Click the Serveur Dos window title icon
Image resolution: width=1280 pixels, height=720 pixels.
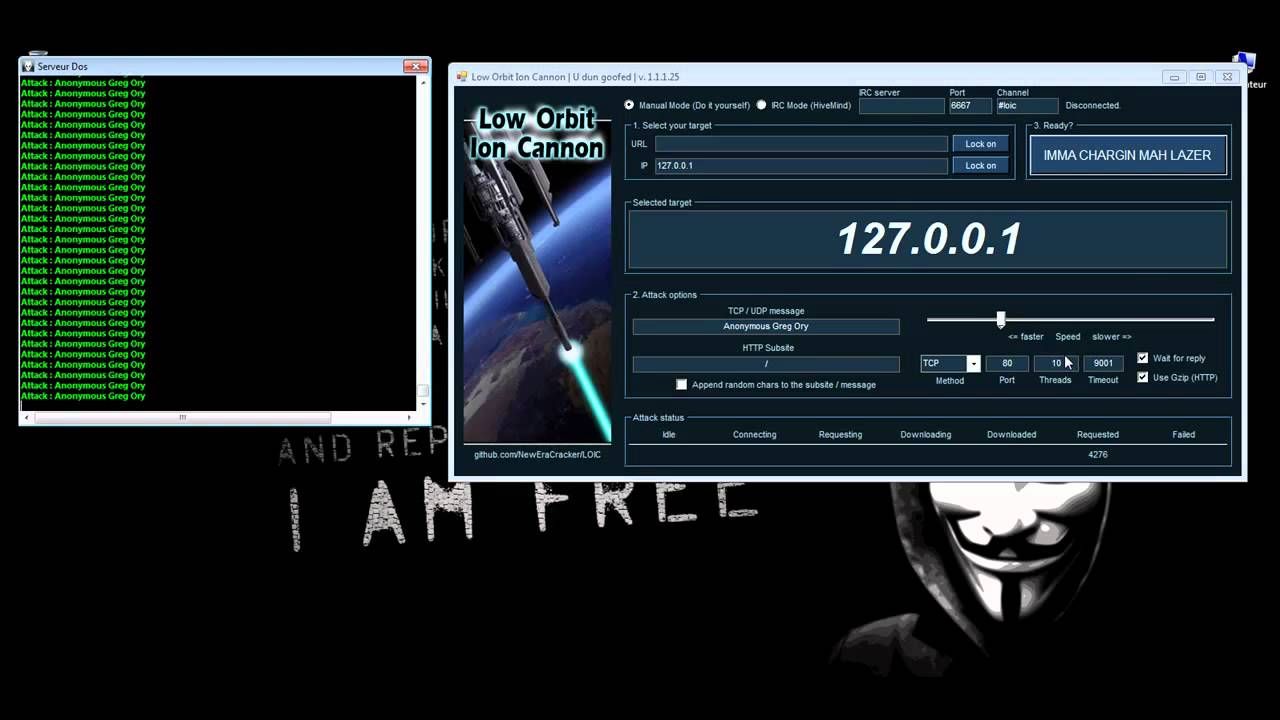click(x=28, y=66)
